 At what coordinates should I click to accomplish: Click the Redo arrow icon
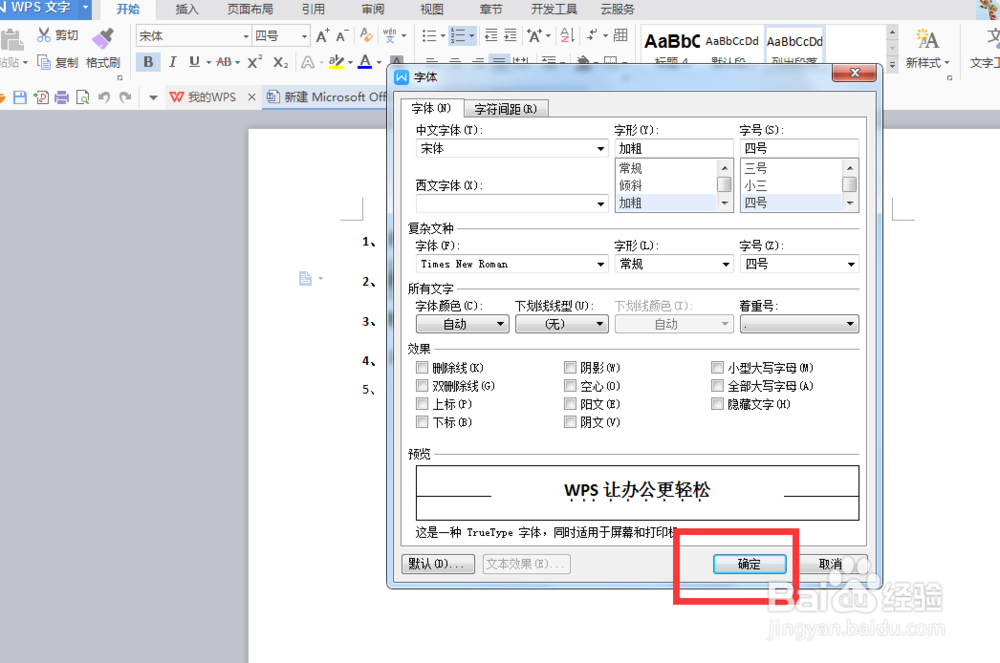126,97
